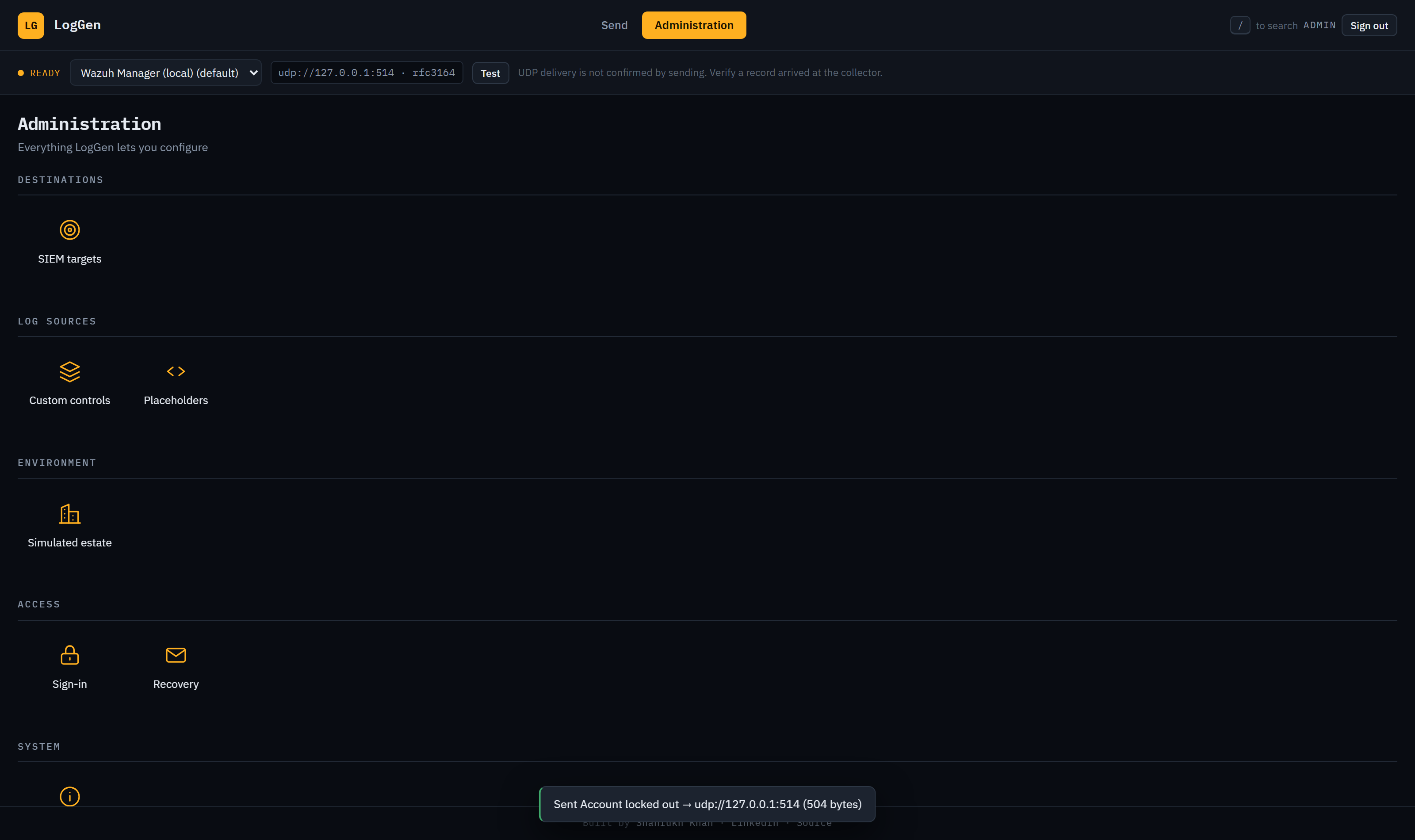Click the ACCESS section heading
This screenshot has height=840, width=1415.
tap(38, 604)
